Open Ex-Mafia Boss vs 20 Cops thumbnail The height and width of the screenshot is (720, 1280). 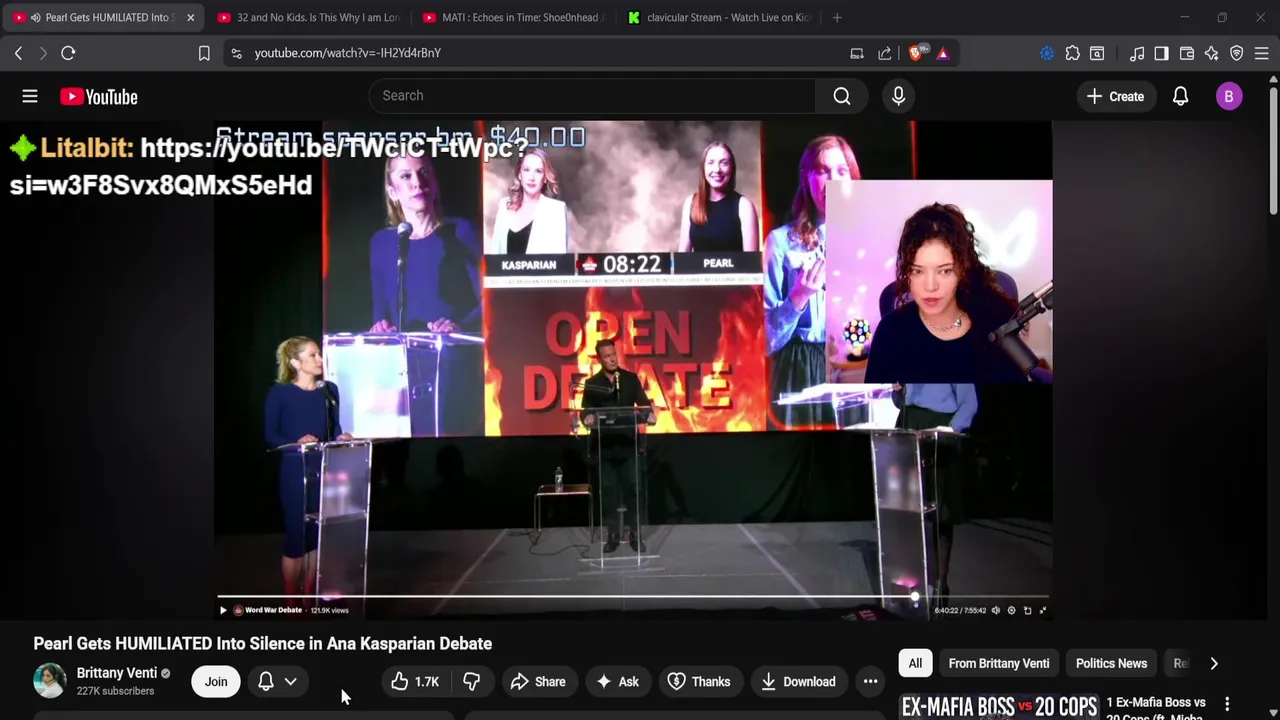[x=999, y=707]
